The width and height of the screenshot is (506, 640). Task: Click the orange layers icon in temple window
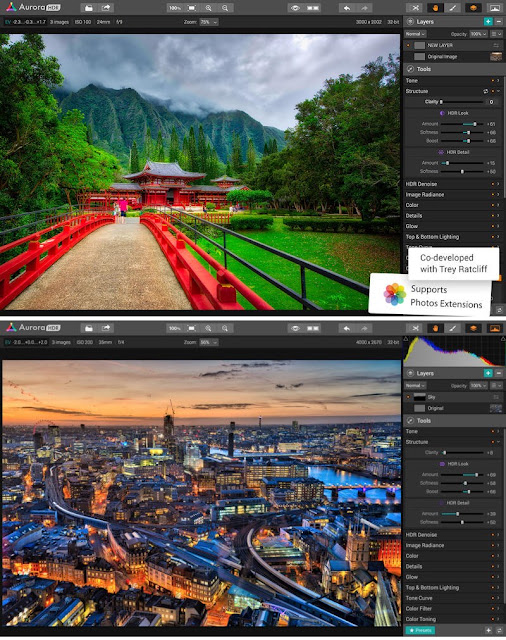pos(473,8)
